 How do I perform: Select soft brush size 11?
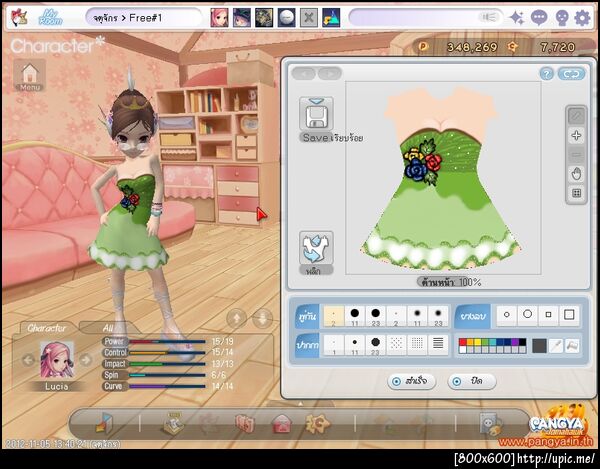coord(417,316)
